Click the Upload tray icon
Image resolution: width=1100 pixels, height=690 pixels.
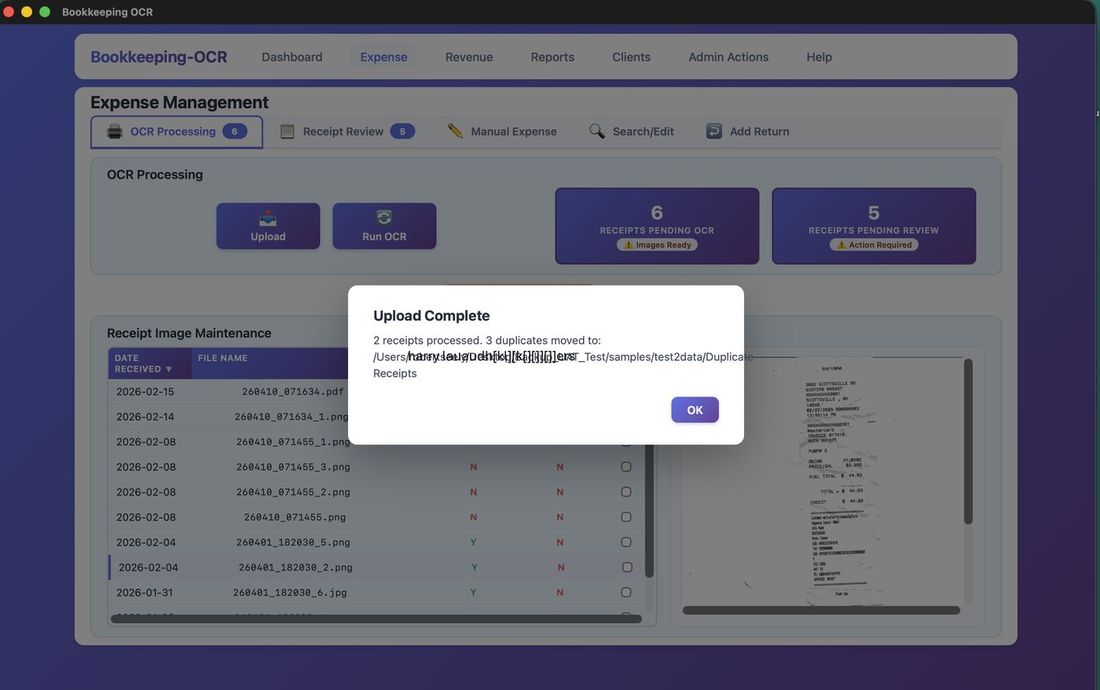coord(267,217)
